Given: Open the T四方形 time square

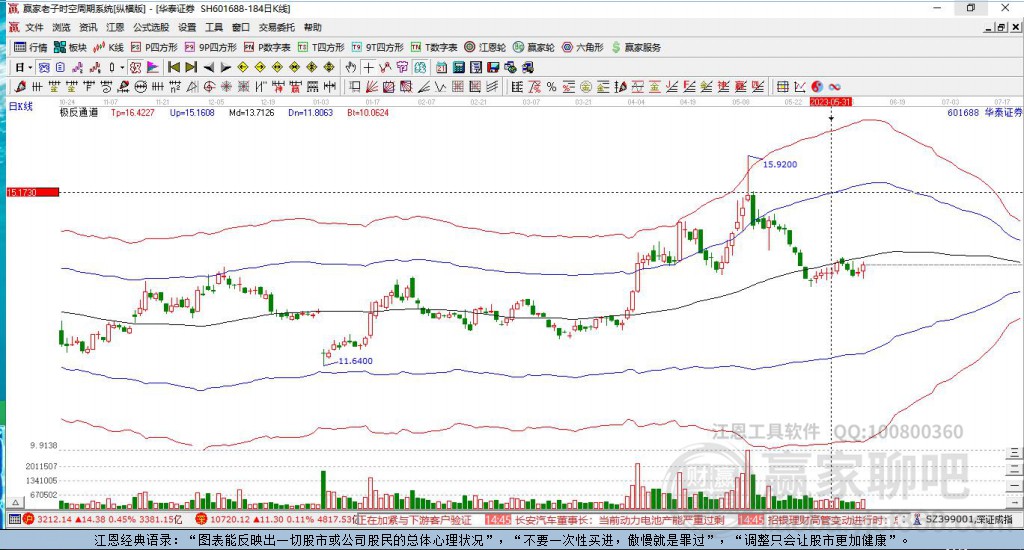Looking at the screenshot, I should point(321,47).
